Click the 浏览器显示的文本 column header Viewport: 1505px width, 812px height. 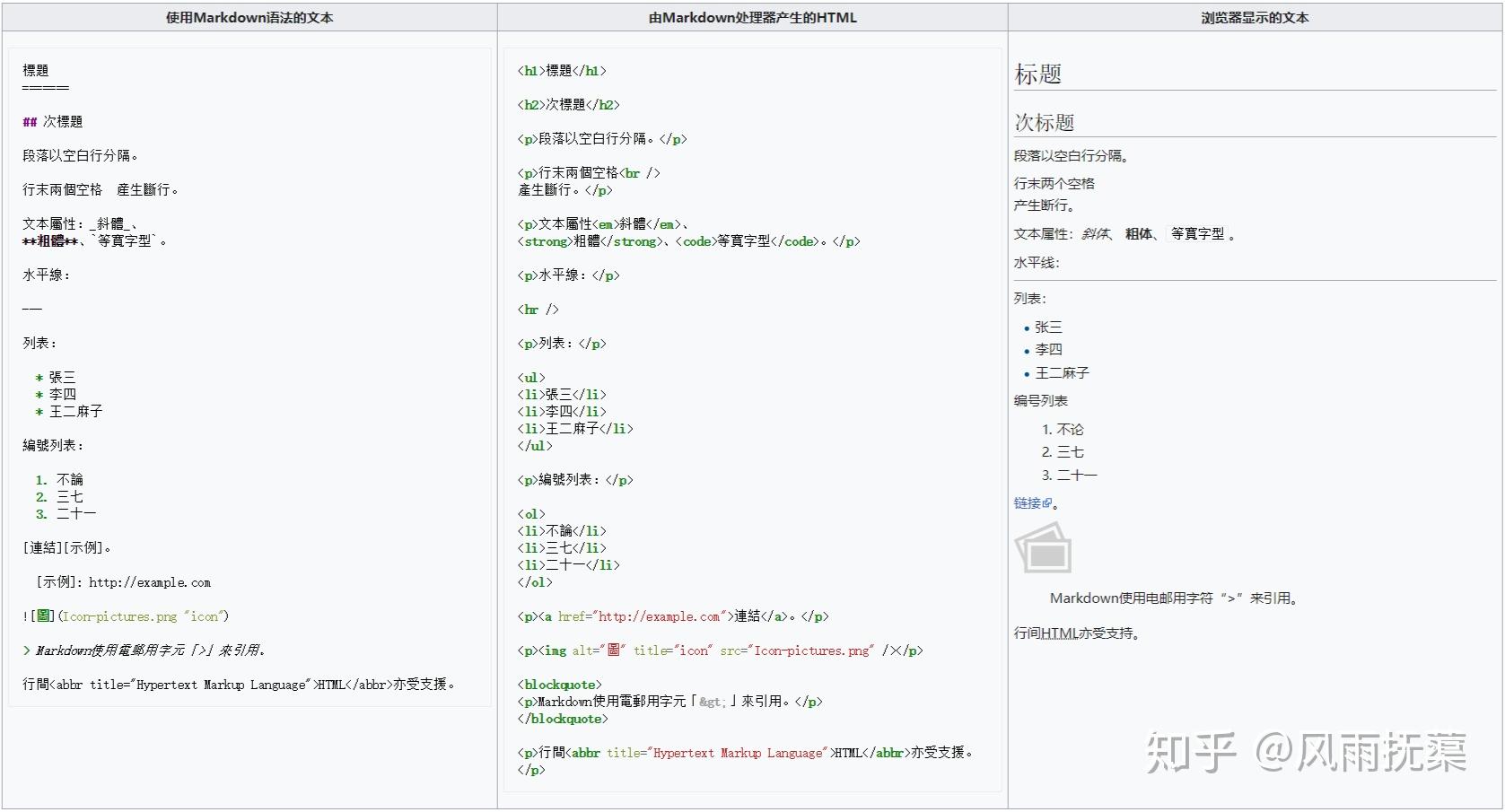pyautogui.click(x=1254, y=17)
